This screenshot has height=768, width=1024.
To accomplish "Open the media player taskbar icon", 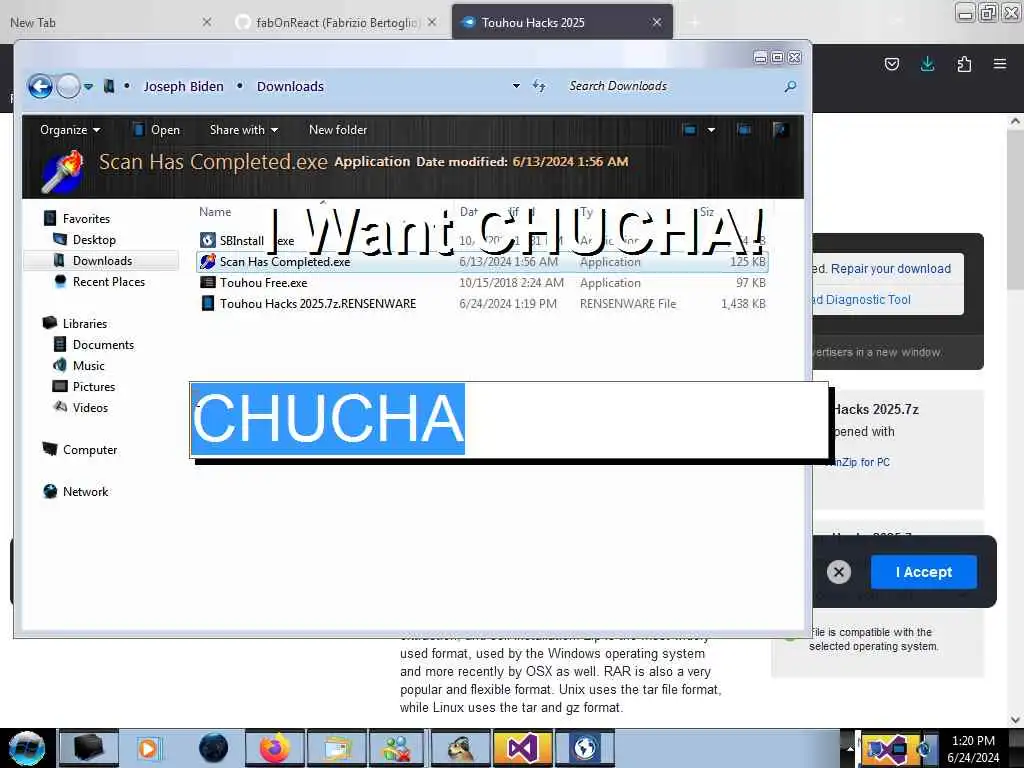I will [x=148, y=748].
